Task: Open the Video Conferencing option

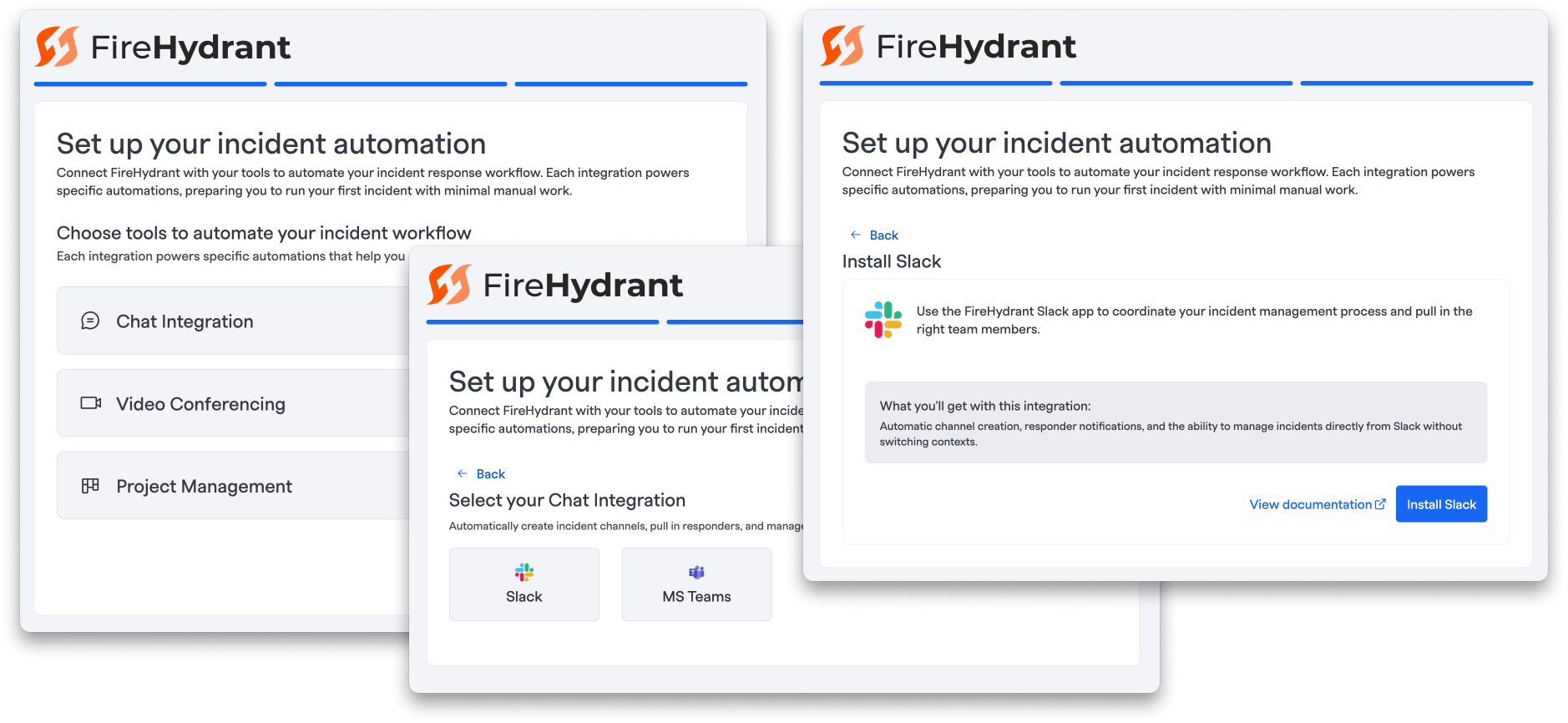Action: point(234,403)
